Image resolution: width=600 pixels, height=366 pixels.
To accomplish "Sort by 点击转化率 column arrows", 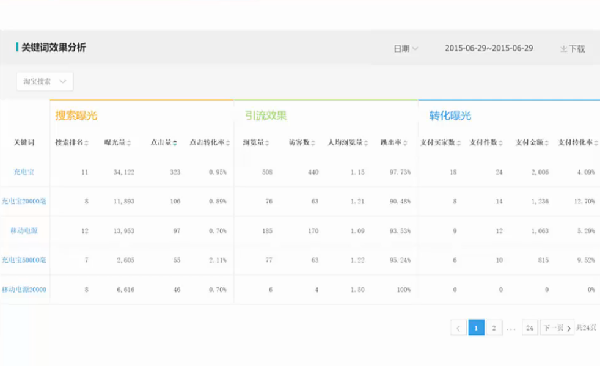I will pyautogui.click(x=228, y=143).
